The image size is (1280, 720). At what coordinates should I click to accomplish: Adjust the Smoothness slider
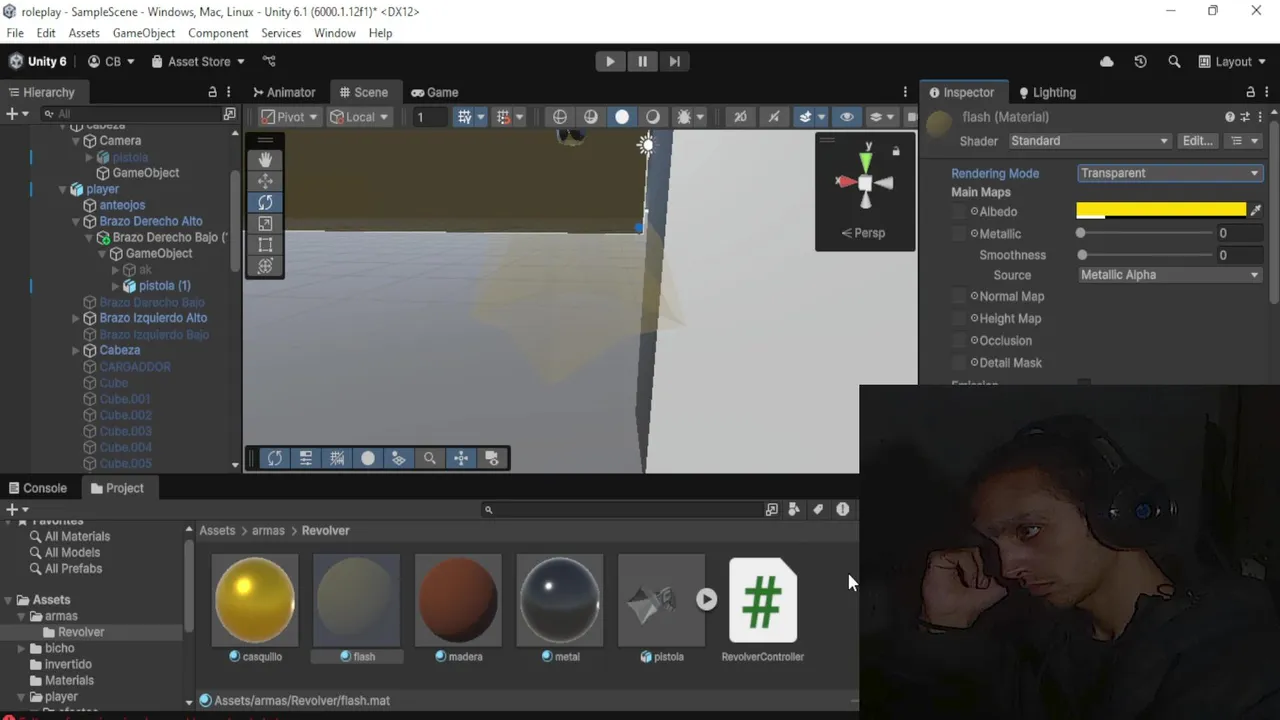point(1146,255)
